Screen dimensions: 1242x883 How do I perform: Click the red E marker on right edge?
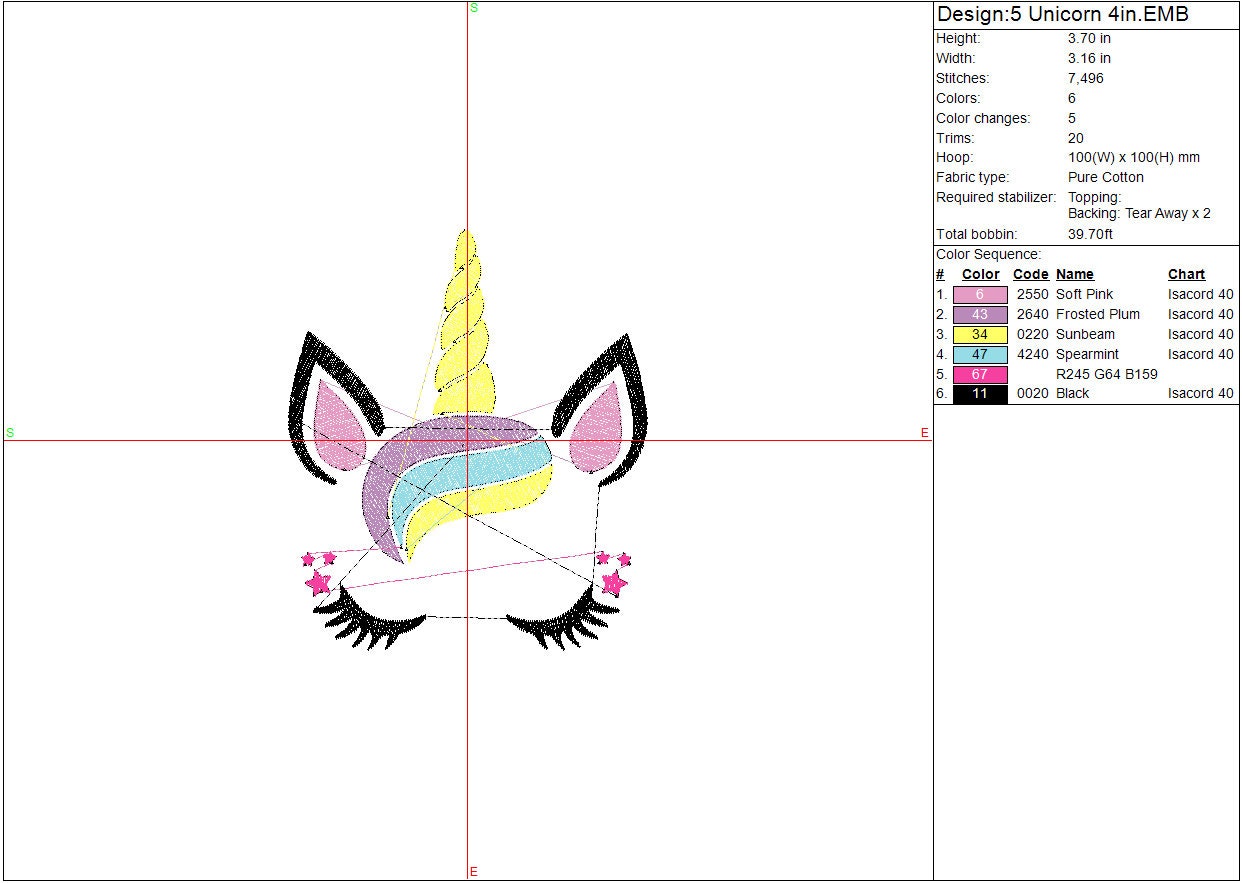pos(924,433)
